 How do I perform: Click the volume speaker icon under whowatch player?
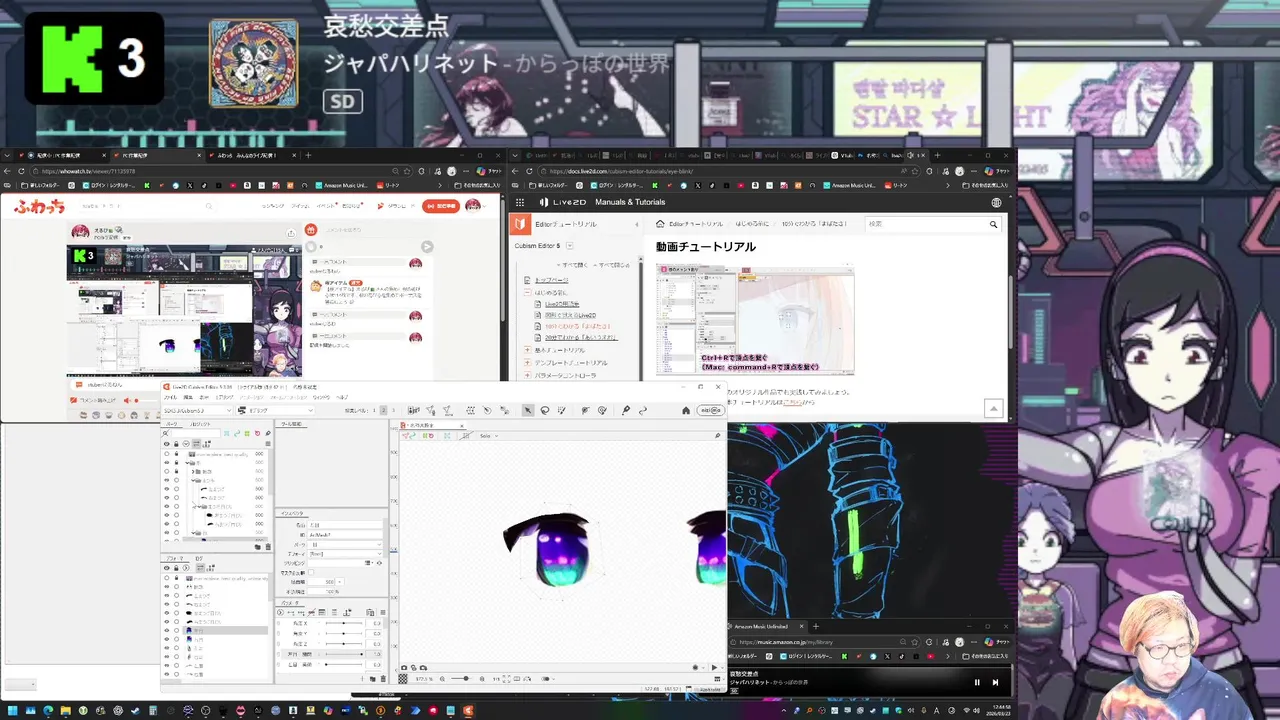click(127, 400)
